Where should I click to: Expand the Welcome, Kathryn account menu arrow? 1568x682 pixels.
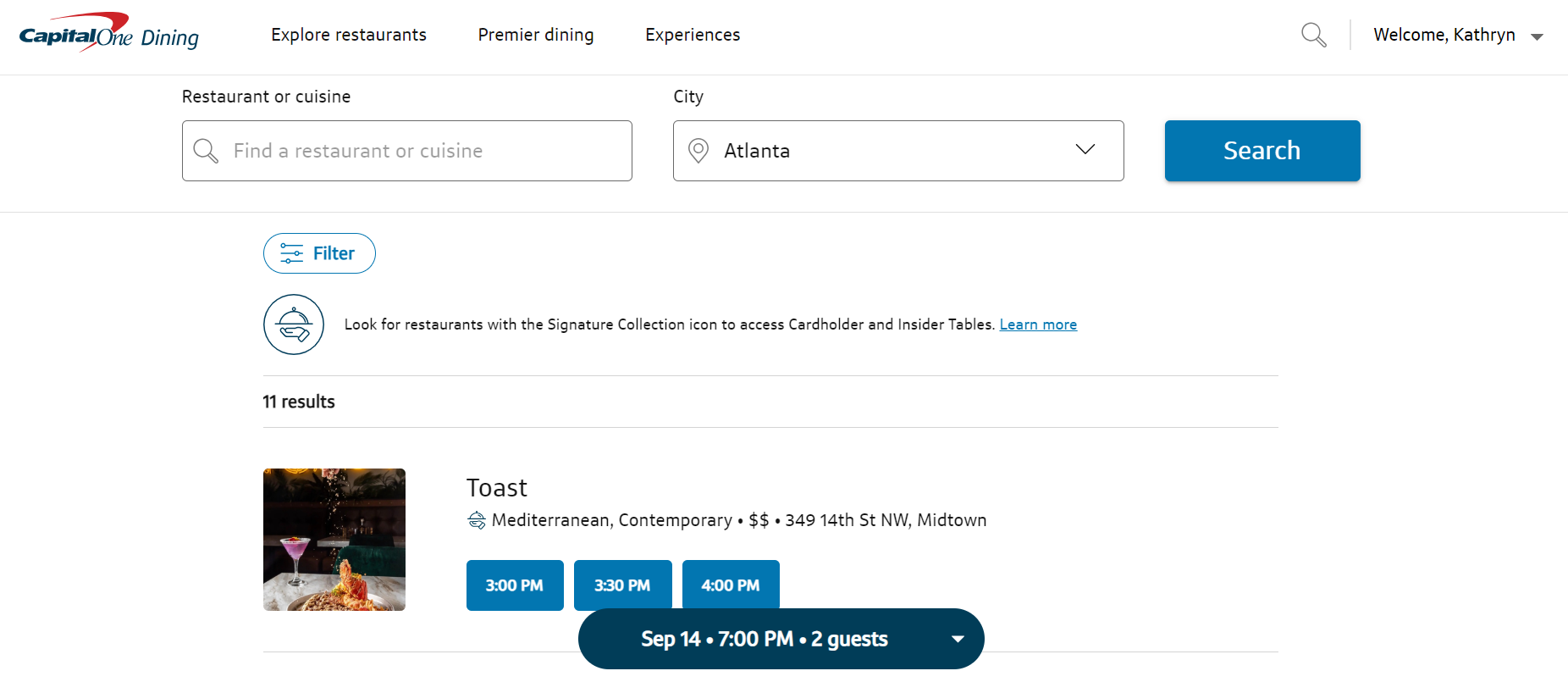pyautogui.click(x=1537, y=36)
